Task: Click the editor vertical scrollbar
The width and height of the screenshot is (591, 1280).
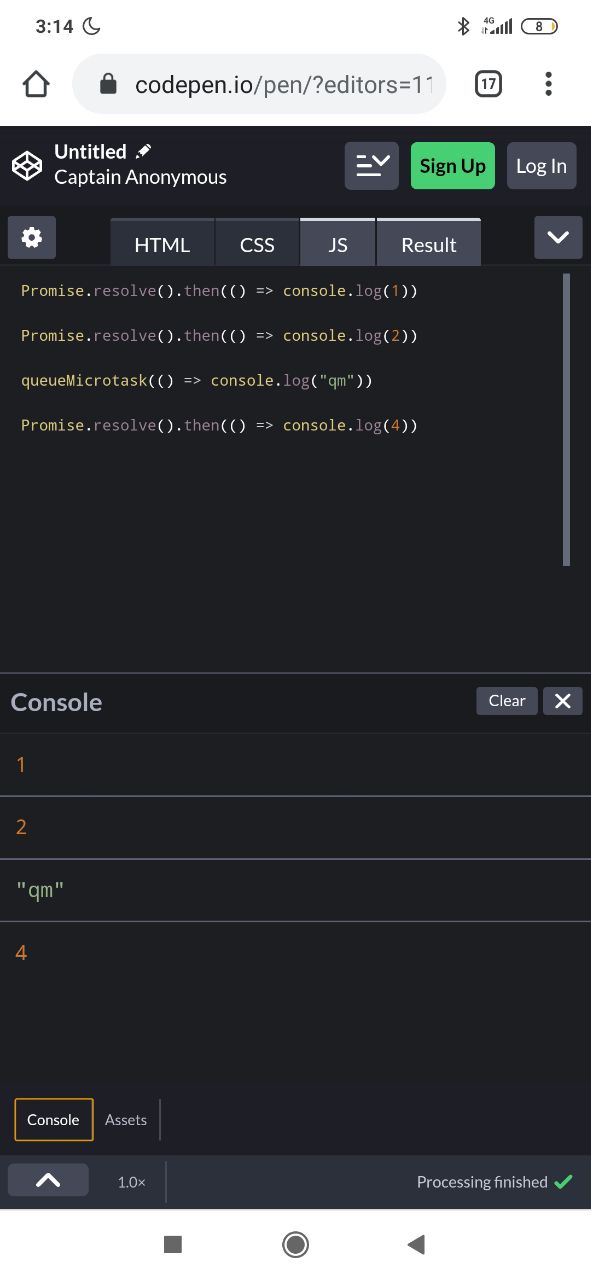Action: point(567,419)
